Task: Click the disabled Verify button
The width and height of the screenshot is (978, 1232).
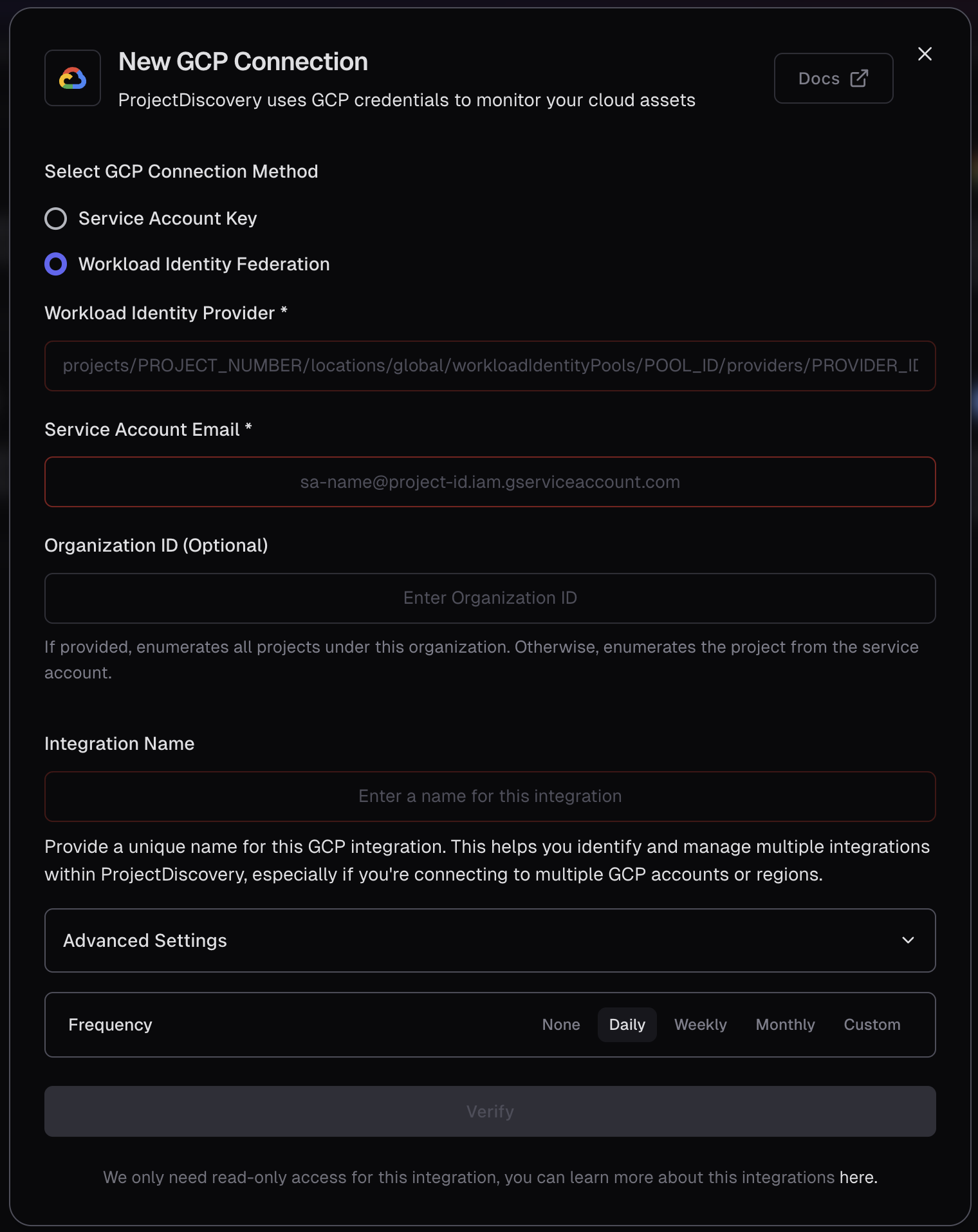Action: pyautogui.click(x=490, y=1111)
